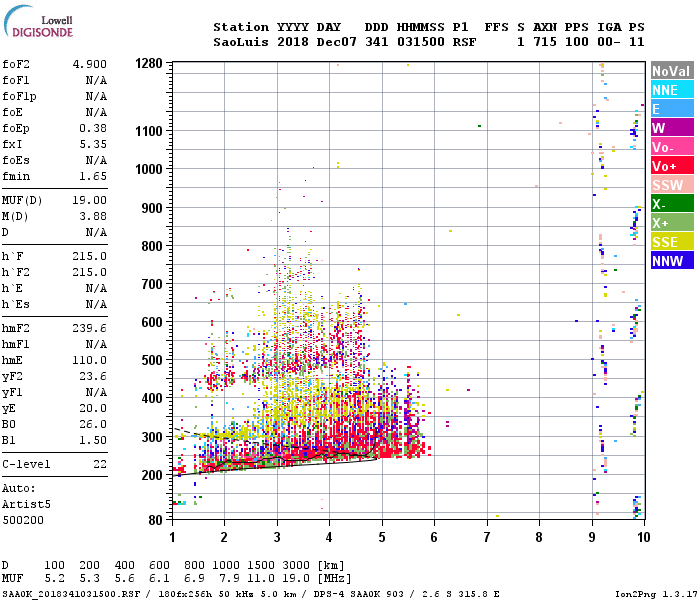The image size is (700, 600).
Task: Click the time 031500 in header
Action: click(421, 42)
